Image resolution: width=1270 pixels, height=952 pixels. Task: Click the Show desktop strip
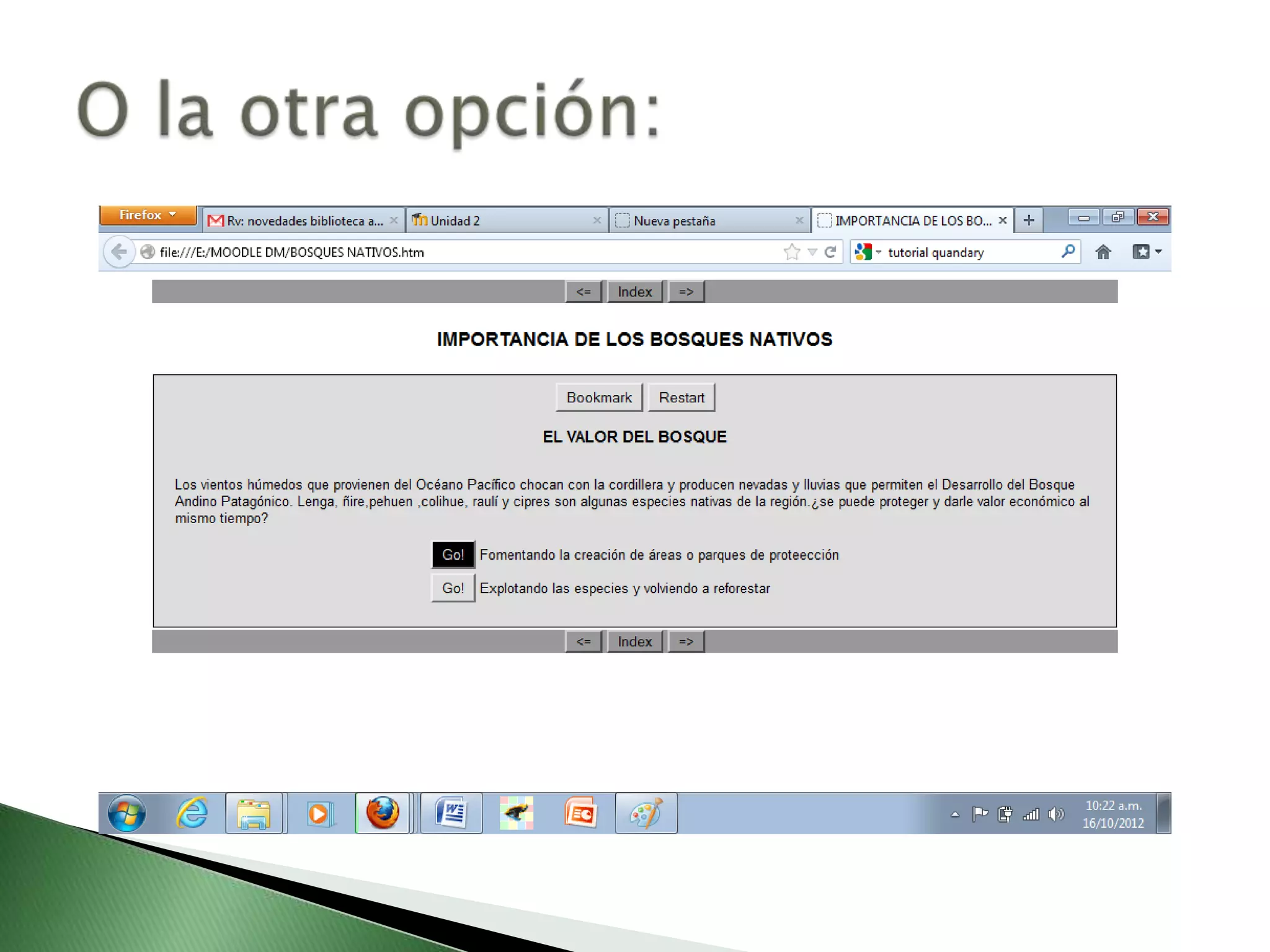(x=1164, y=813)
